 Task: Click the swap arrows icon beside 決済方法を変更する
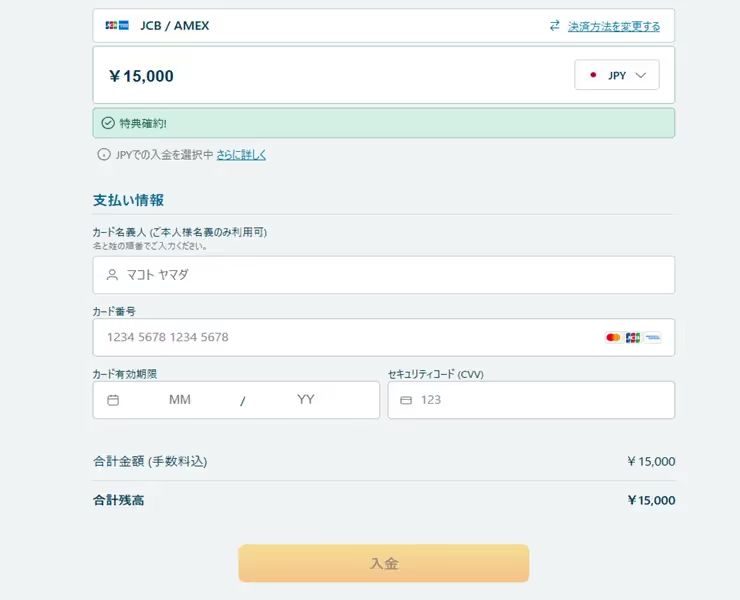555,26
